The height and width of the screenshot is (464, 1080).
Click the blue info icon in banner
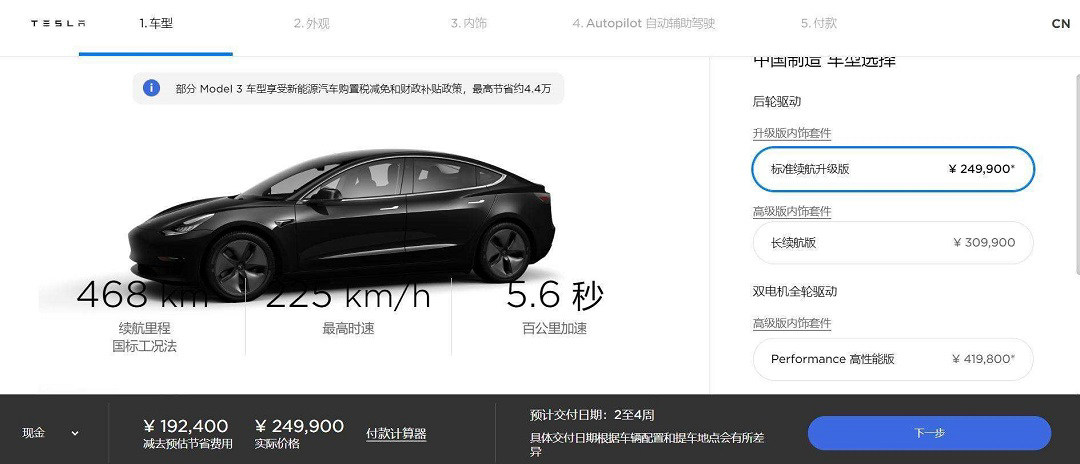click(x=151, y=88)
